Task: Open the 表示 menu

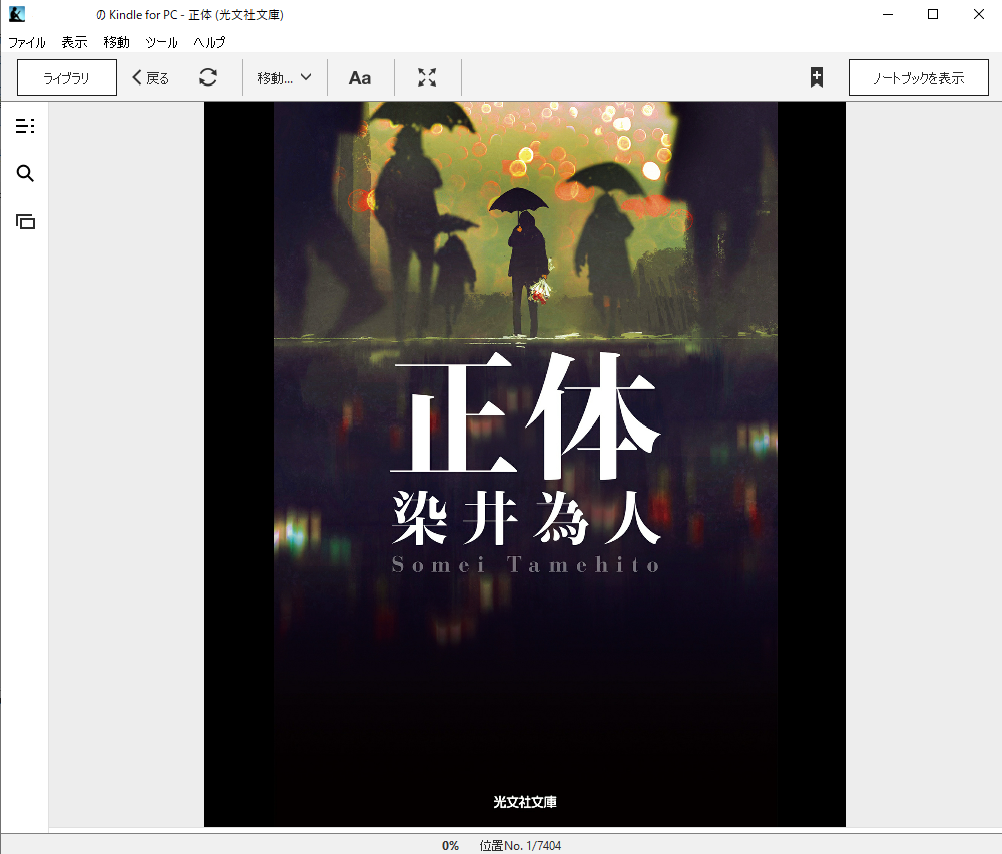Action: 74,42
